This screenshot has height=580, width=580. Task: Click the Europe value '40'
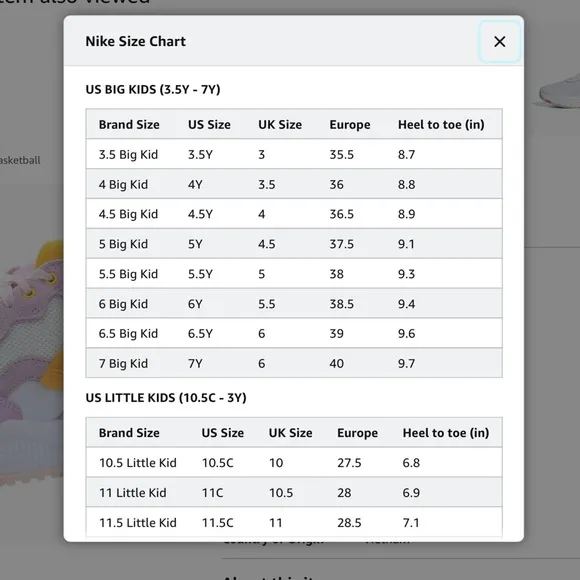click(337, 363)
